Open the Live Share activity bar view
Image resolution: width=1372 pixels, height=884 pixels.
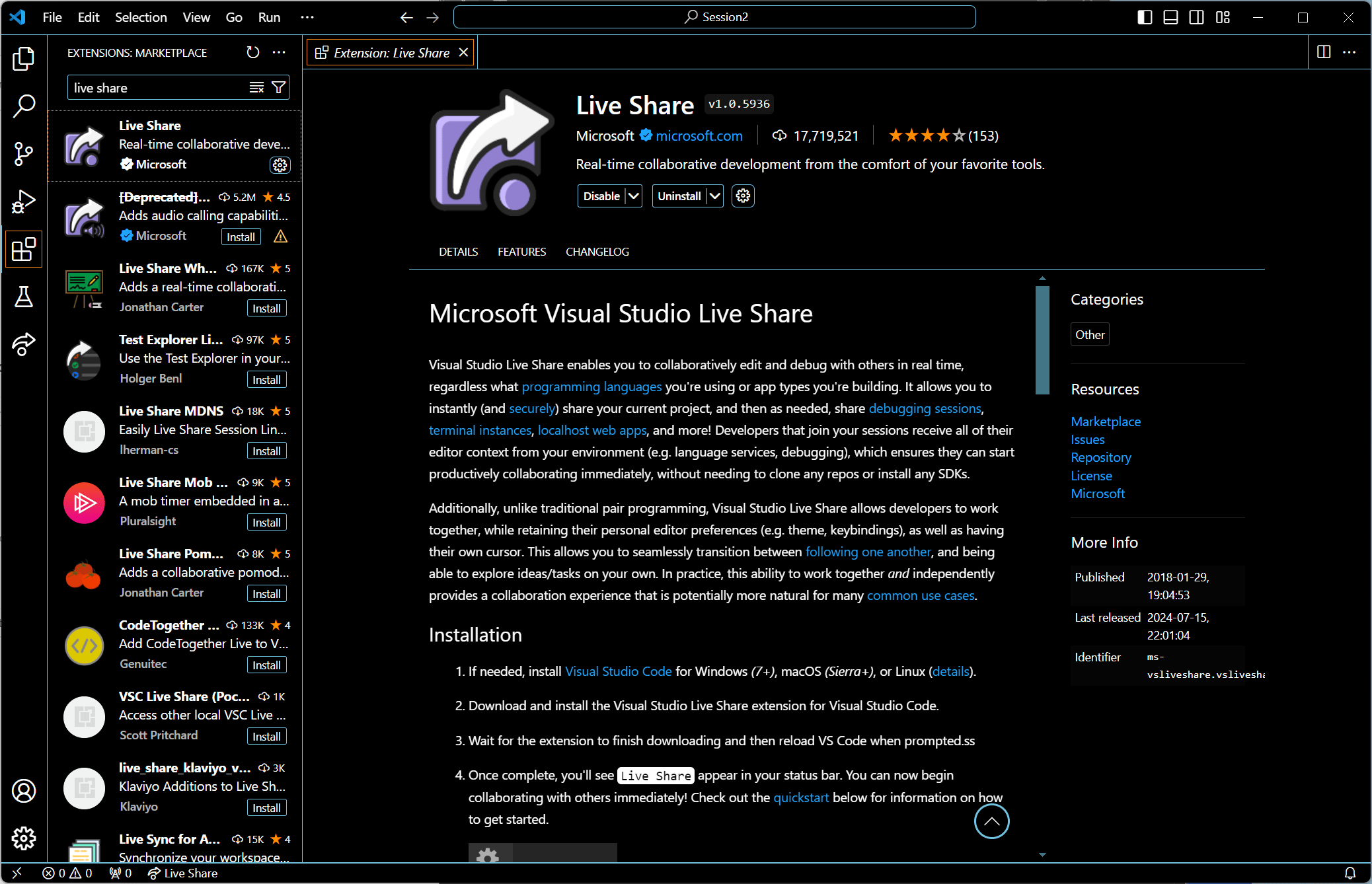[24, 344]
